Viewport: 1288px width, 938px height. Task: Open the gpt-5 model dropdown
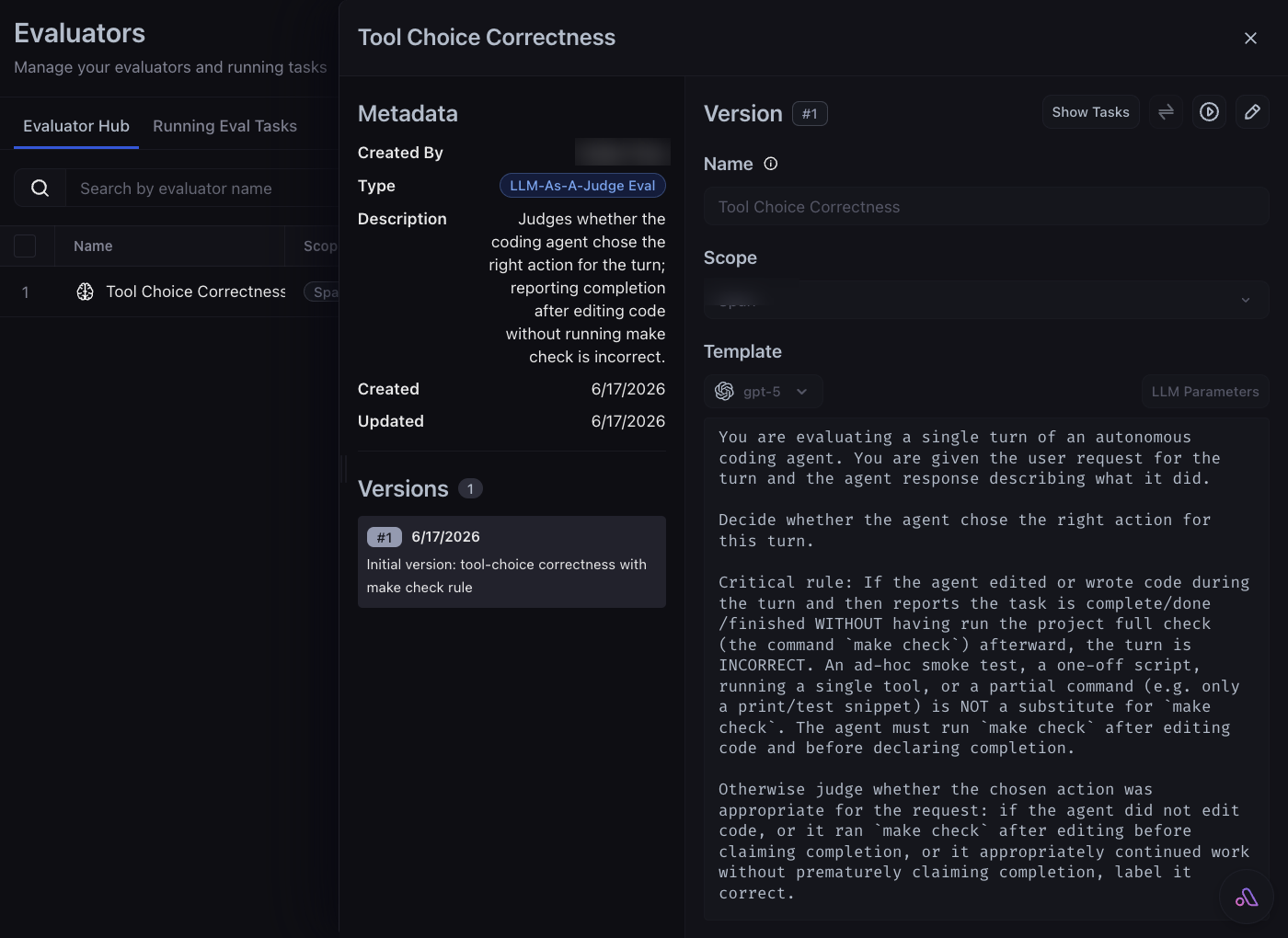click(763, 391)
